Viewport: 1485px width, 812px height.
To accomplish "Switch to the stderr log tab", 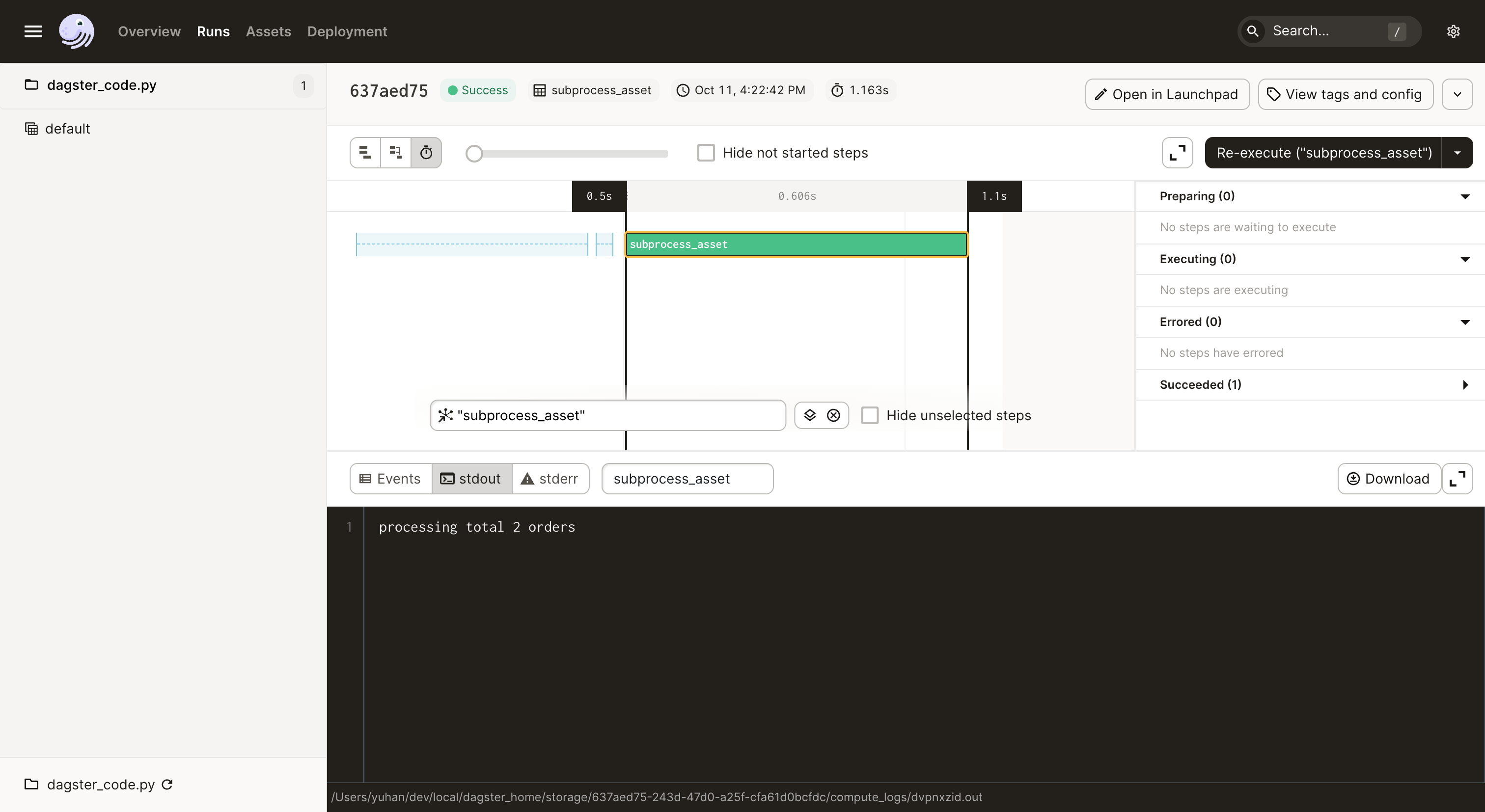I will click(551, 478).
